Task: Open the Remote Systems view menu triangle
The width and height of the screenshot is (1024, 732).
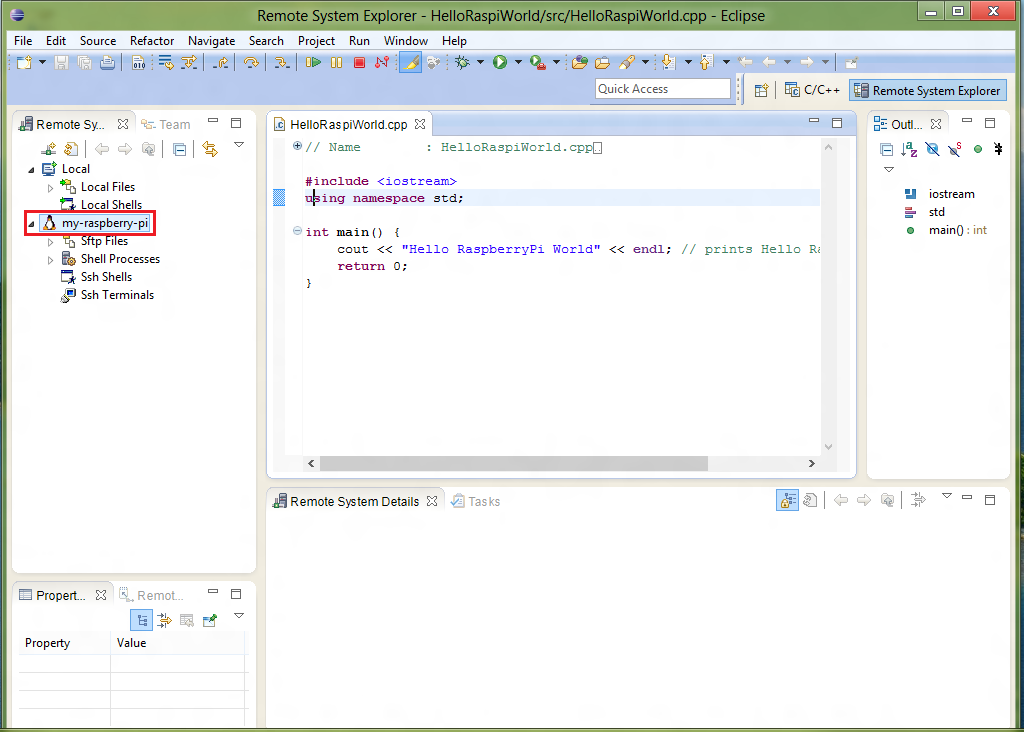Action: pos(239,145)
